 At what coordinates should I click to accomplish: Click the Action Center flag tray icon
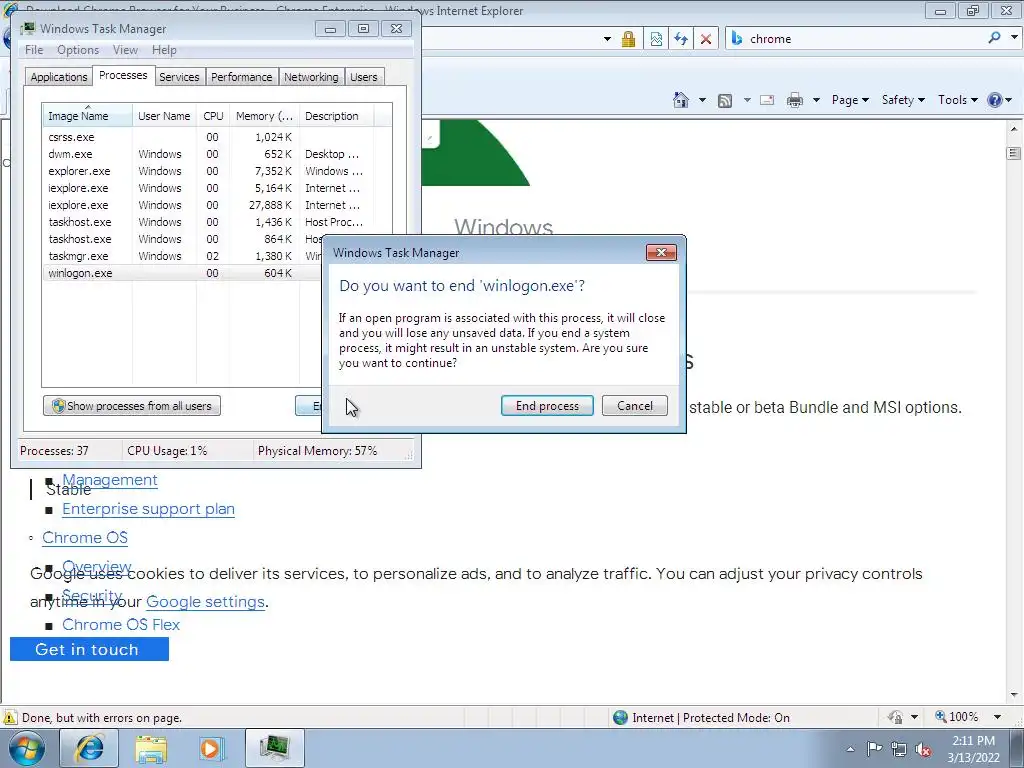tap(874, 749)
